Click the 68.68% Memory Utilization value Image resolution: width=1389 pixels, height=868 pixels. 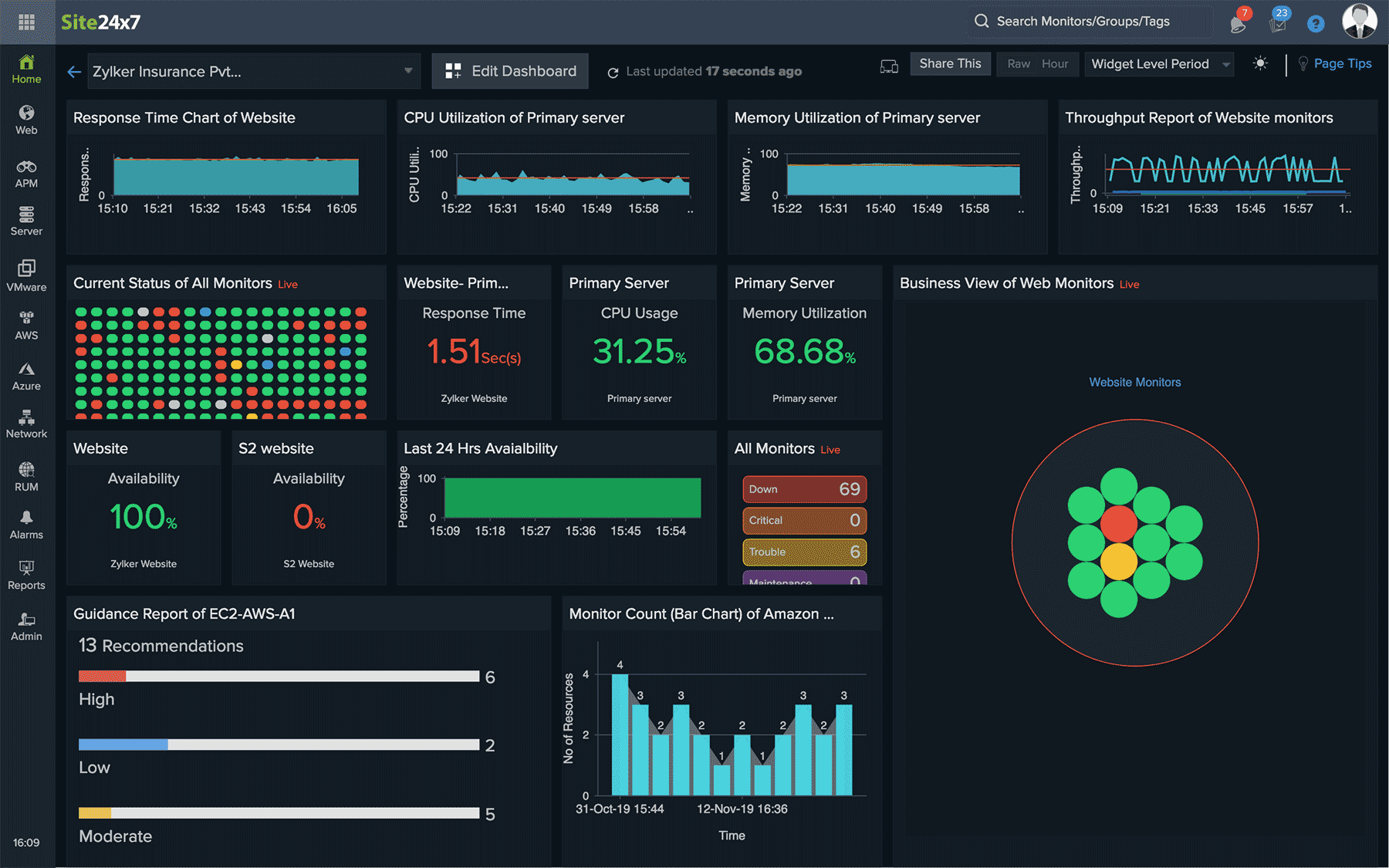click(804, 353)
